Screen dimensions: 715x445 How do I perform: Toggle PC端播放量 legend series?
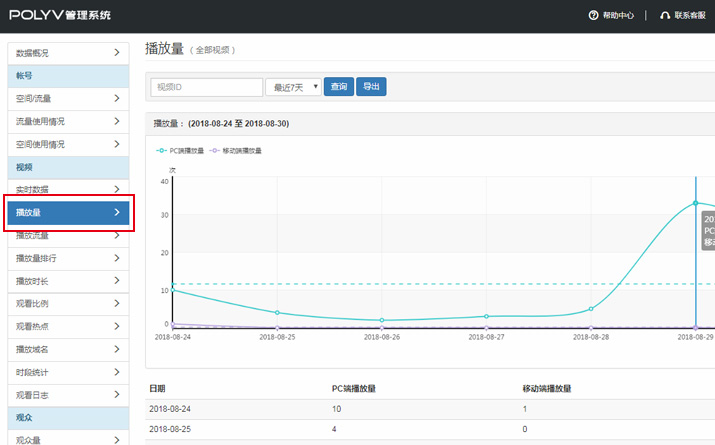pos(181,151)
